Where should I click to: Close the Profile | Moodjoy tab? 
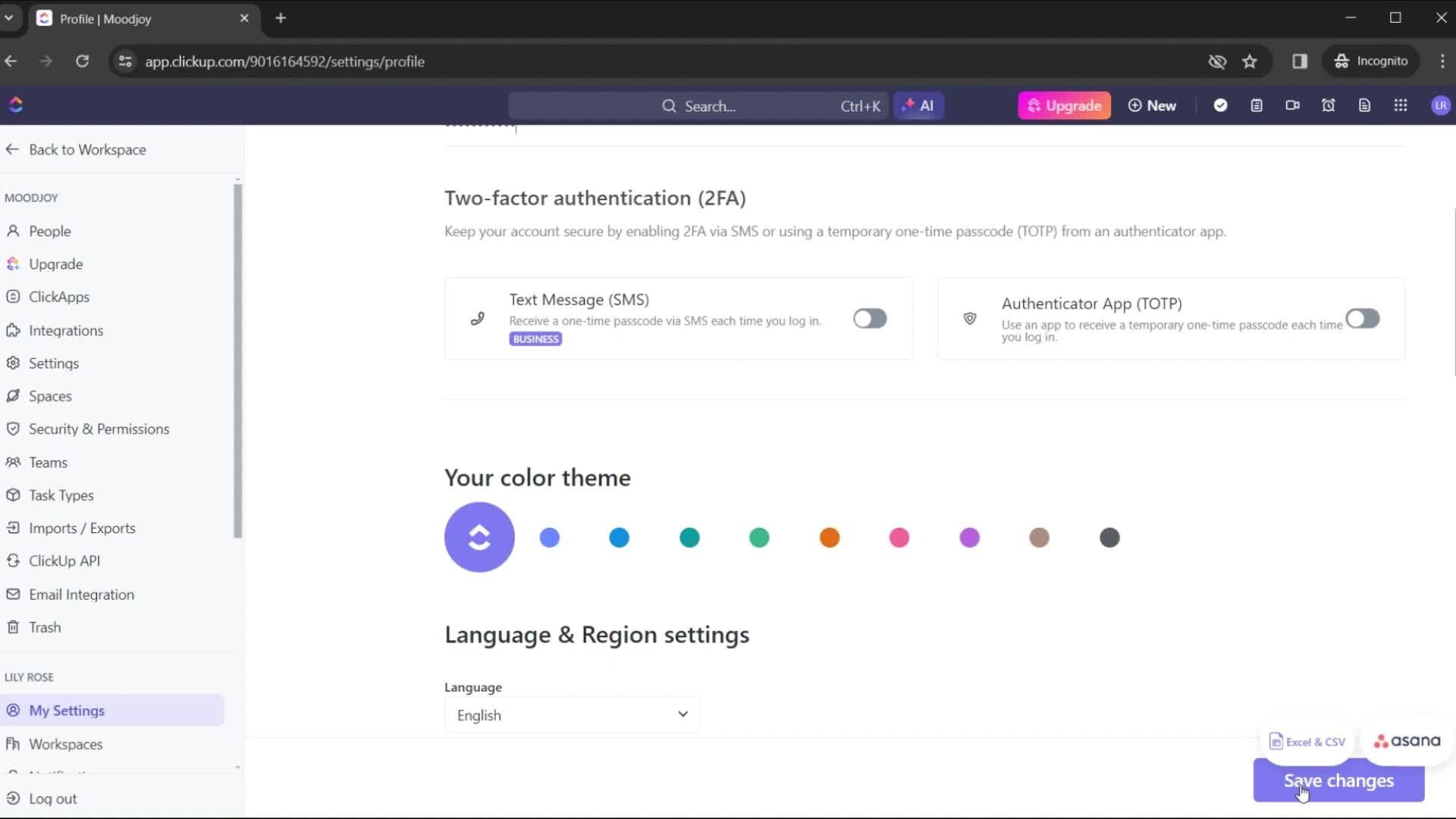(244, 18)
